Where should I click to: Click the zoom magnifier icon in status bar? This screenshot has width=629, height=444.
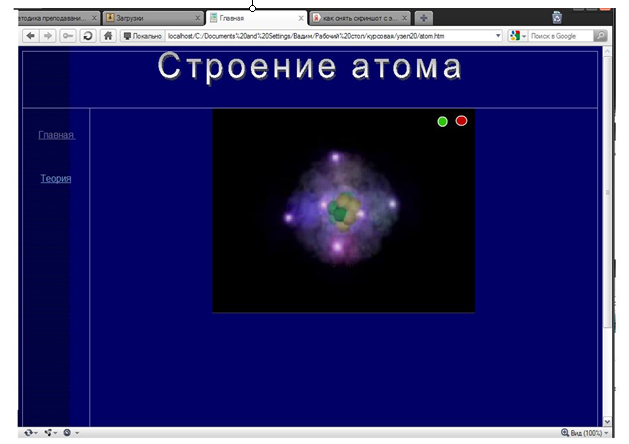565,433
